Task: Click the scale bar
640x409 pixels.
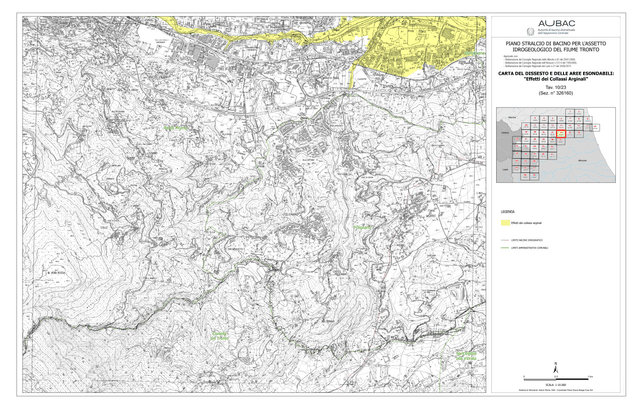Action: pos(556,379)
